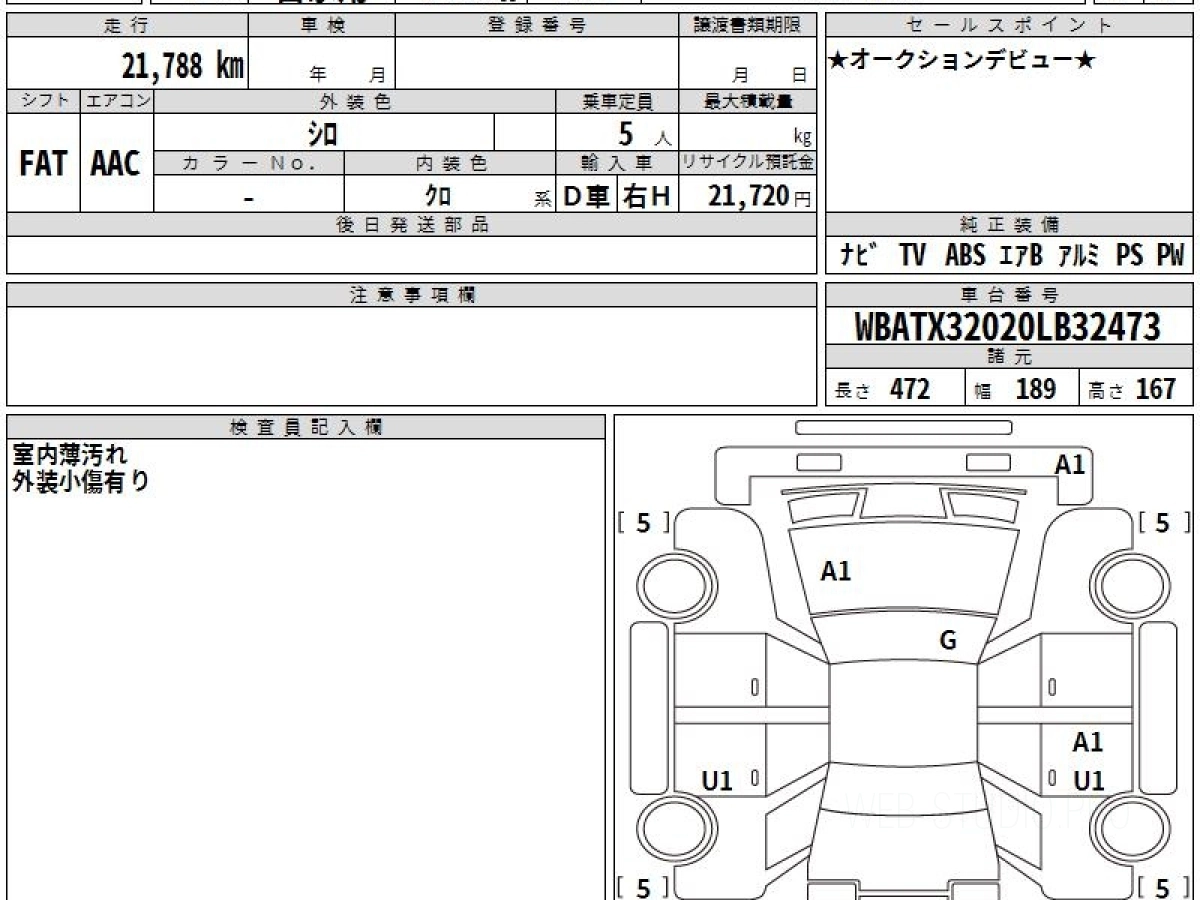Image resolution: width=1200 pixels, height=900 pixels.
Task: Select the 走行 column header
Action: (x=127, y=26)
